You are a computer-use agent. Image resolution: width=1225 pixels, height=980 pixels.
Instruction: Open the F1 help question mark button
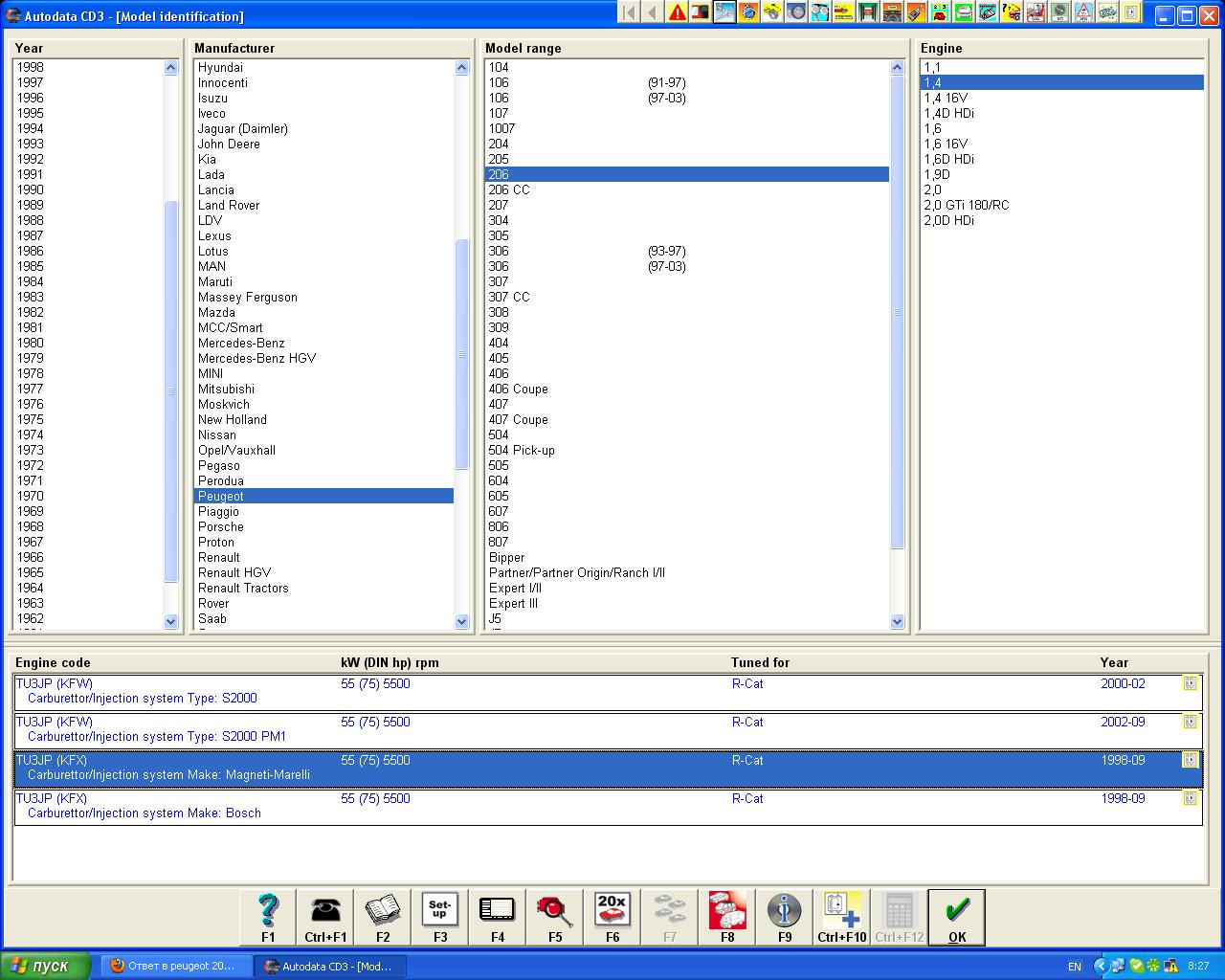click(268, 918)
